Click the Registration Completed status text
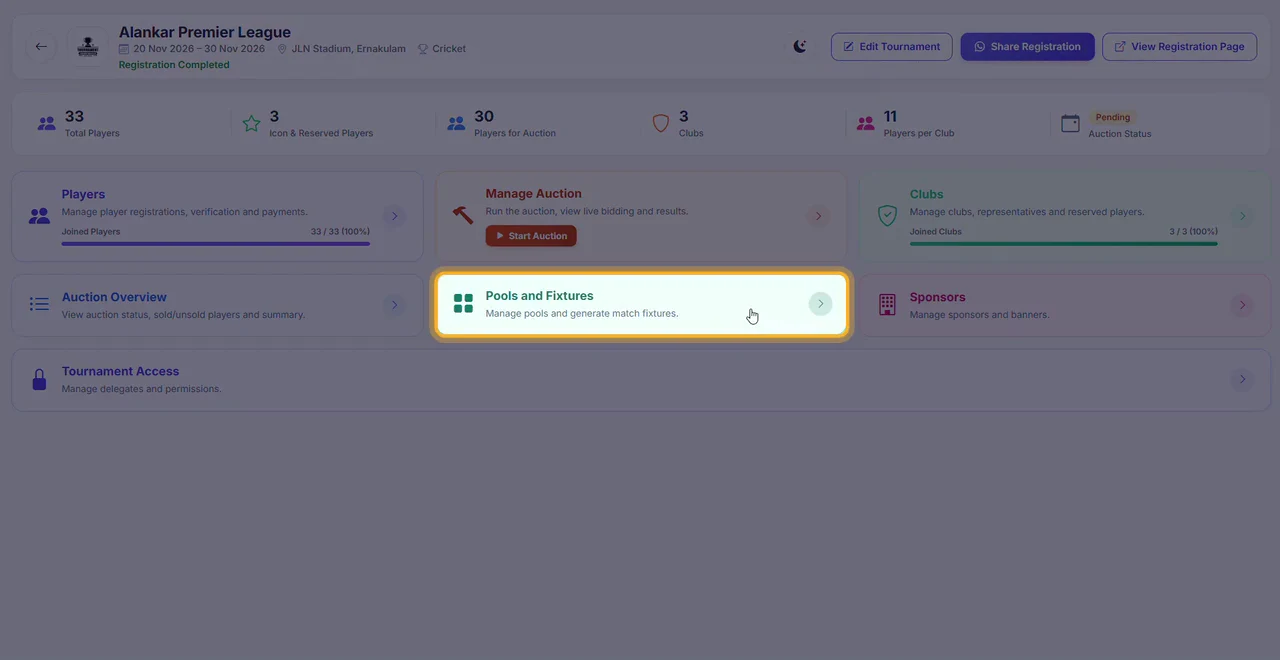The image size is (1280, 660). coord(174,65)
